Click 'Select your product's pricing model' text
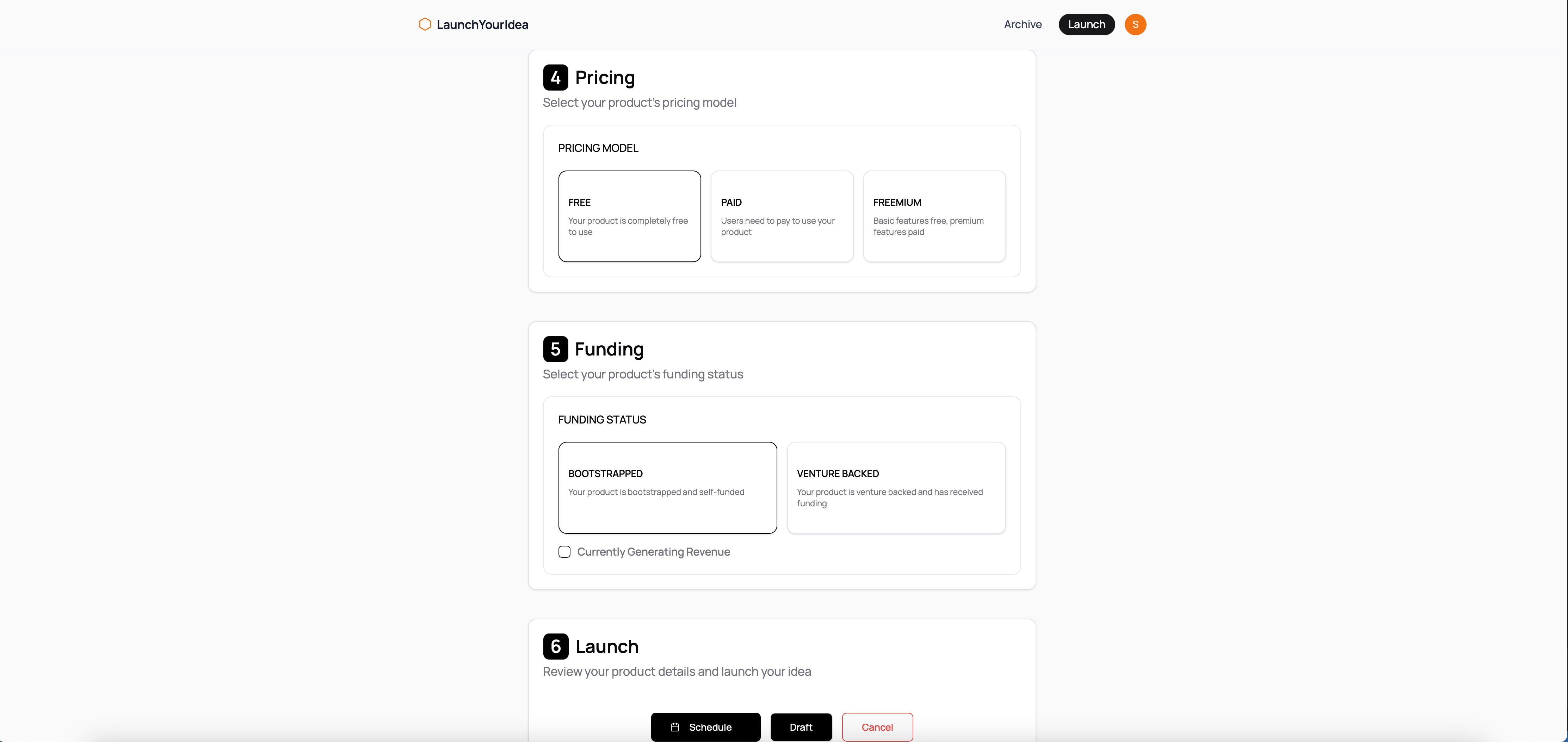Screen dimensions: 1568x742 (639, 102)
